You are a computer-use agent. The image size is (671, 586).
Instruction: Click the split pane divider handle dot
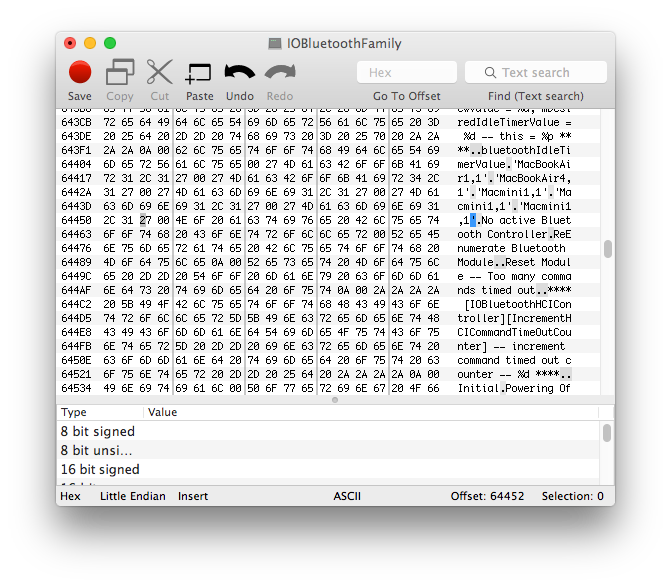point(335,400)
